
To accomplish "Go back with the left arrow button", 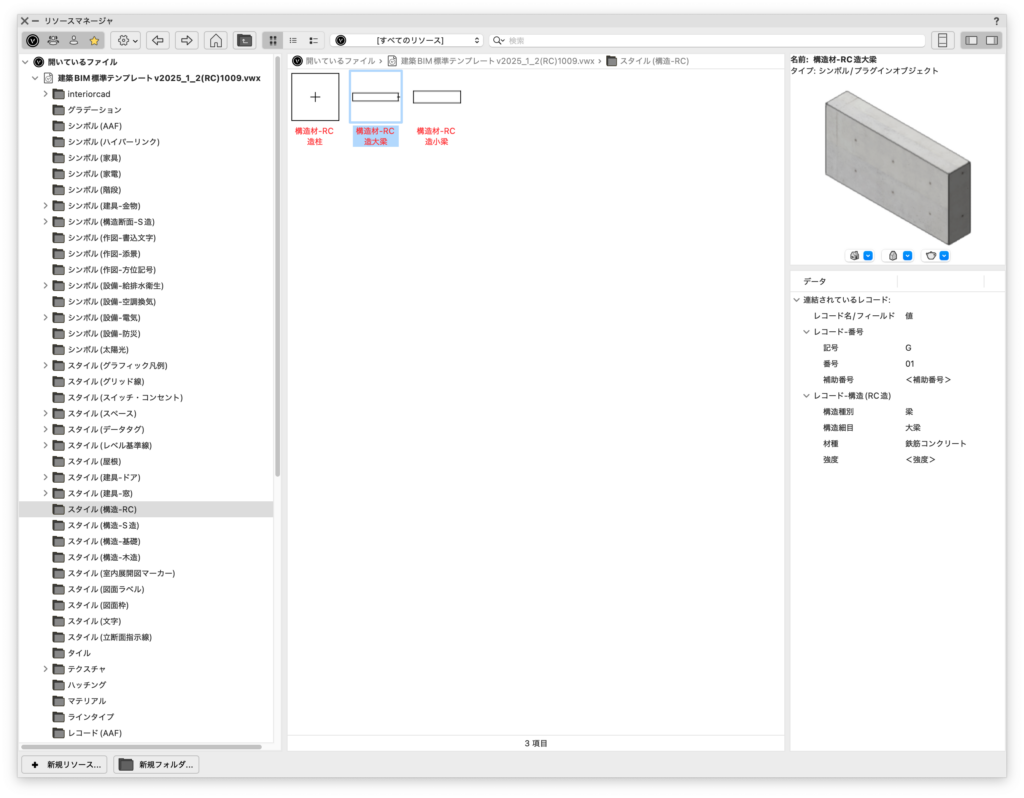I will 157,40.
